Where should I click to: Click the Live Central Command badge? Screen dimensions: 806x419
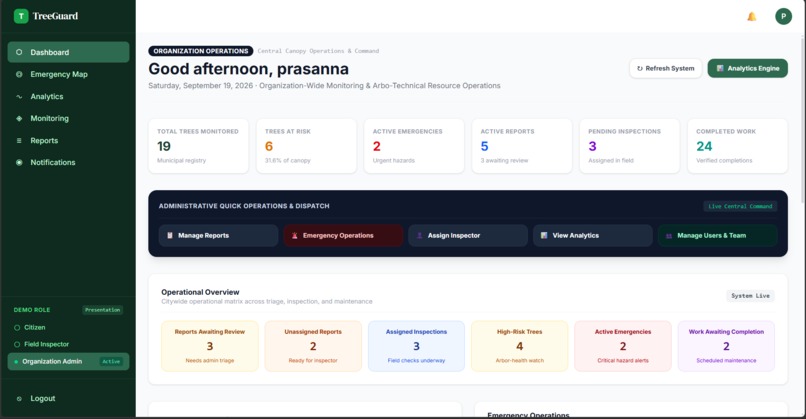[740, 206]
